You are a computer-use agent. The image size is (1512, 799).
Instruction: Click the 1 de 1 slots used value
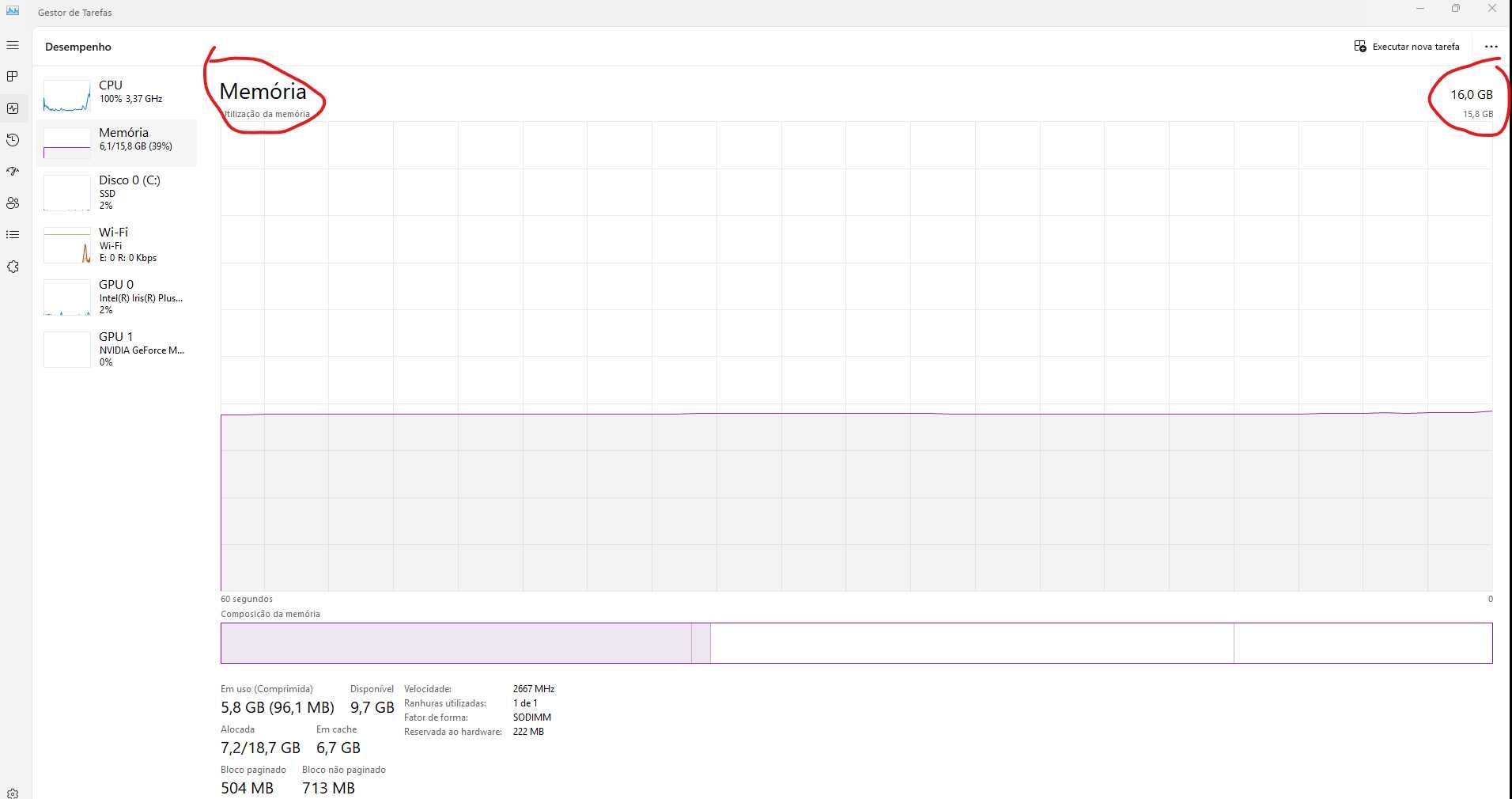click(x=525, y=703)
